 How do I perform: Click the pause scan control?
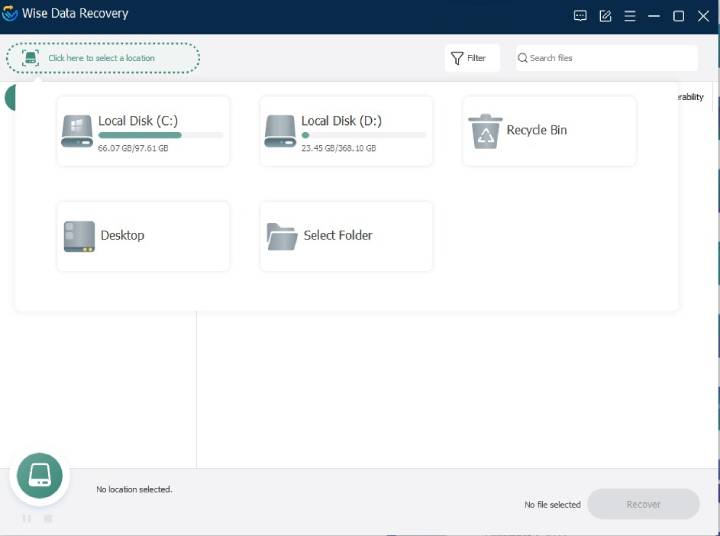point(27,518)
